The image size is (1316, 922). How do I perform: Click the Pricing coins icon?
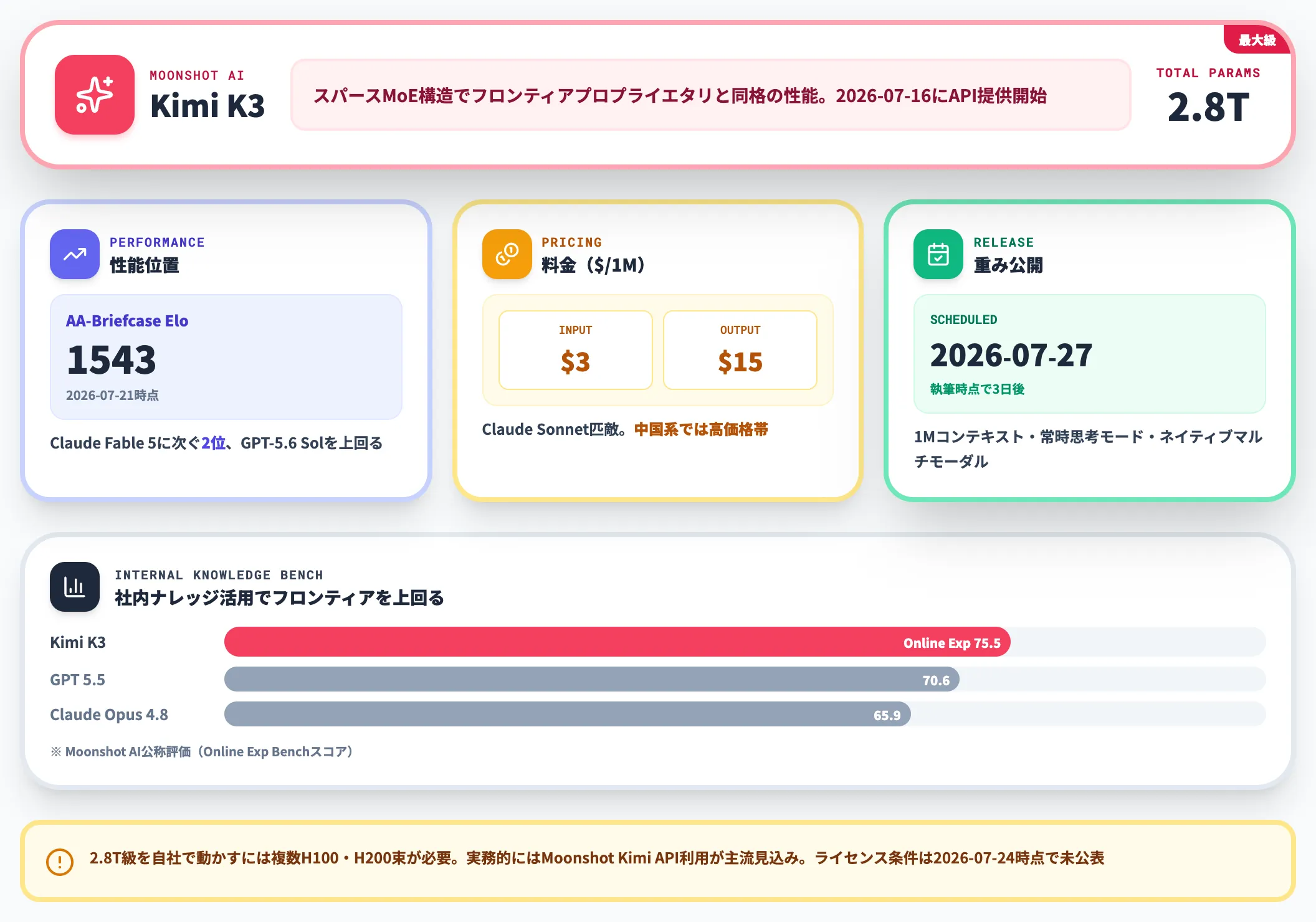tap(507, 254)
